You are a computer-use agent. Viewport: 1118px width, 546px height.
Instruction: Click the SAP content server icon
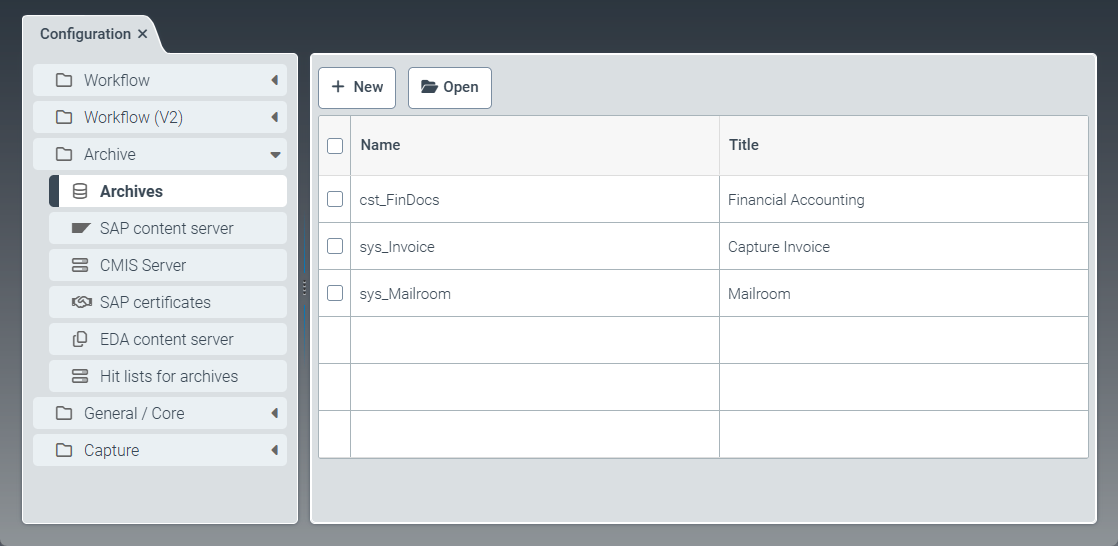click(x=80, y=229)
